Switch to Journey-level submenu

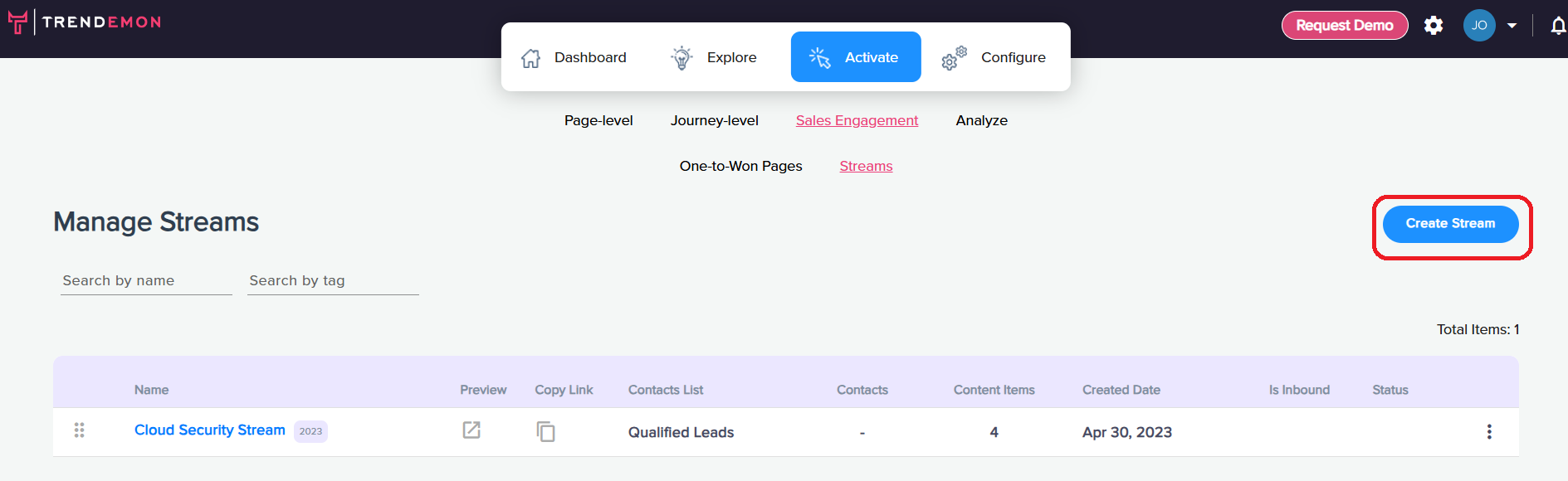click(715, 120)
